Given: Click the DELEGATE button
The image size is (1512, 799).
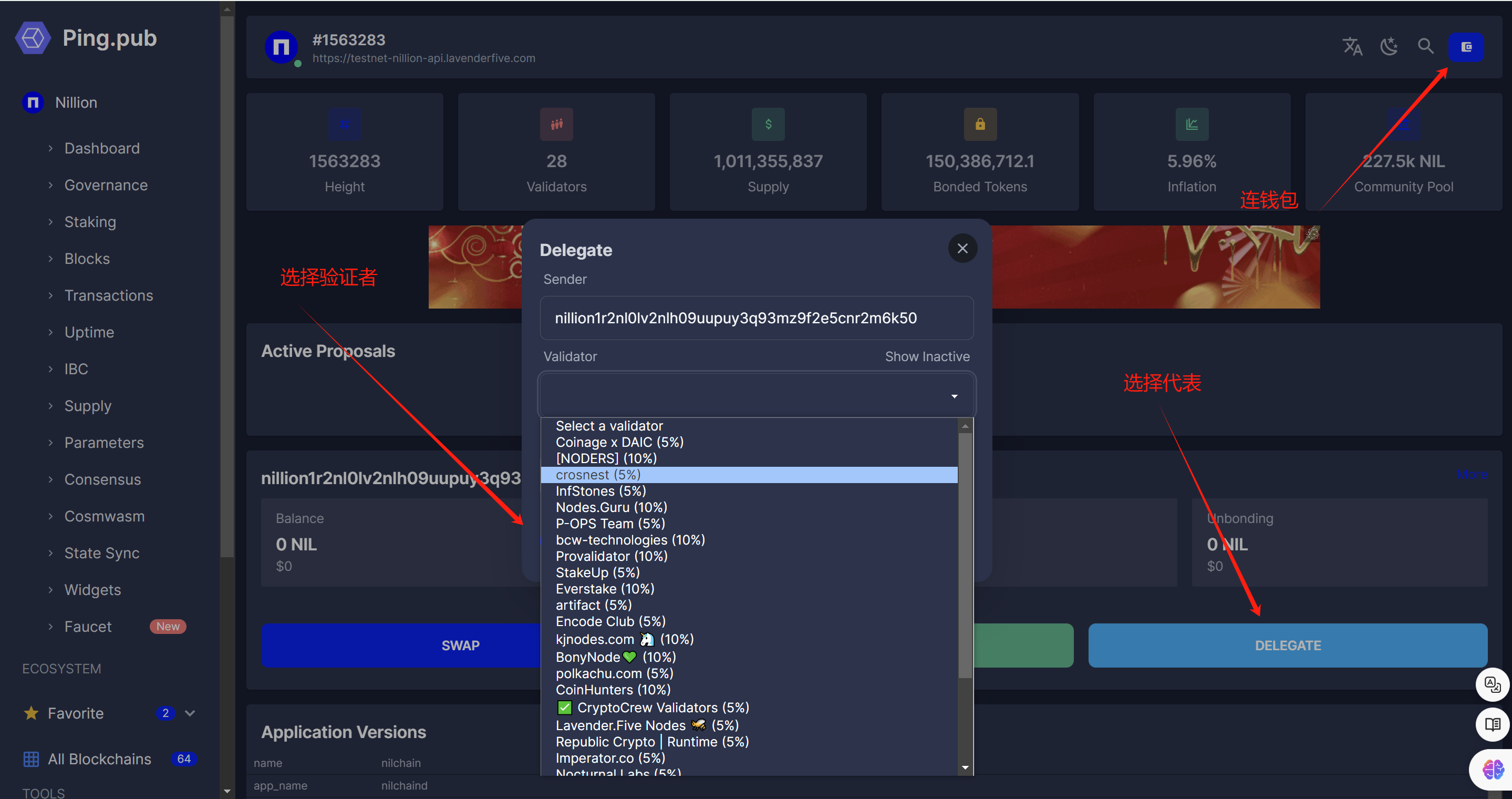Looking at the screenshot, I should (1287, 644).
